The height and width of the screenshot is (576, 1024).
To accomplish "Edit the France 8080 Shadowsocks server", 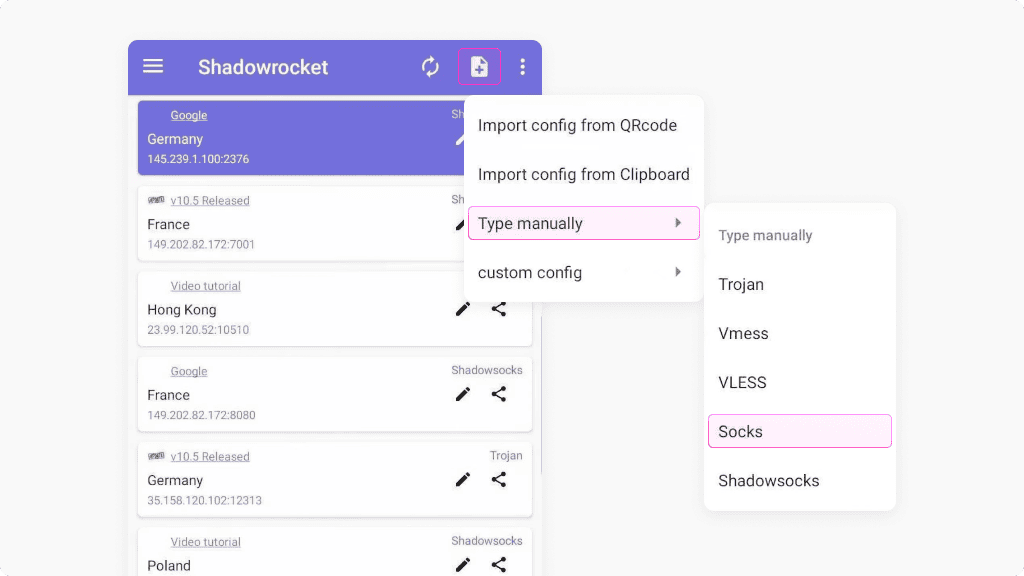I will [463, 394].
